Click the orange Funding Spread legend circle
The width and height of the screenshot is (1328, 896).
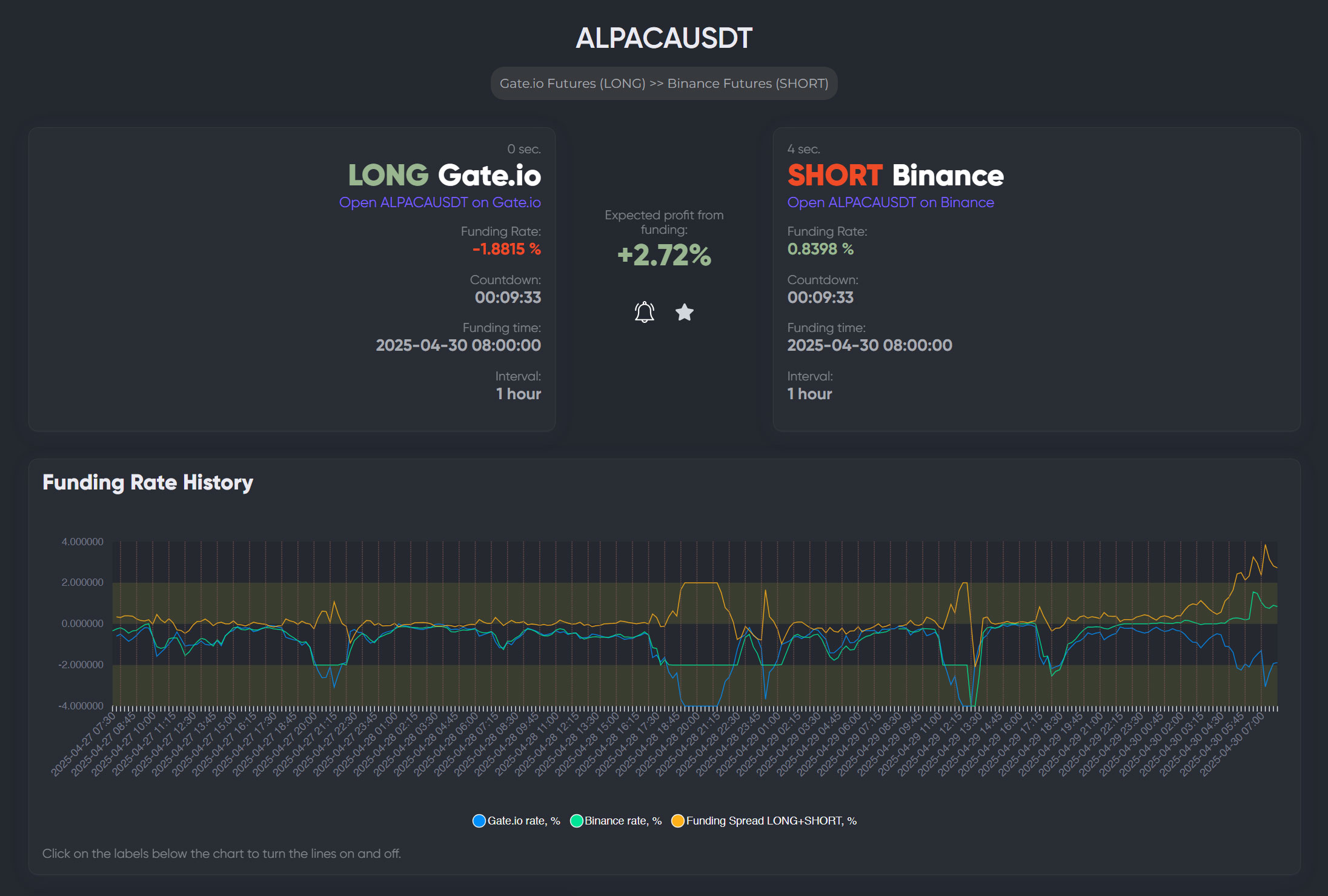677,821
